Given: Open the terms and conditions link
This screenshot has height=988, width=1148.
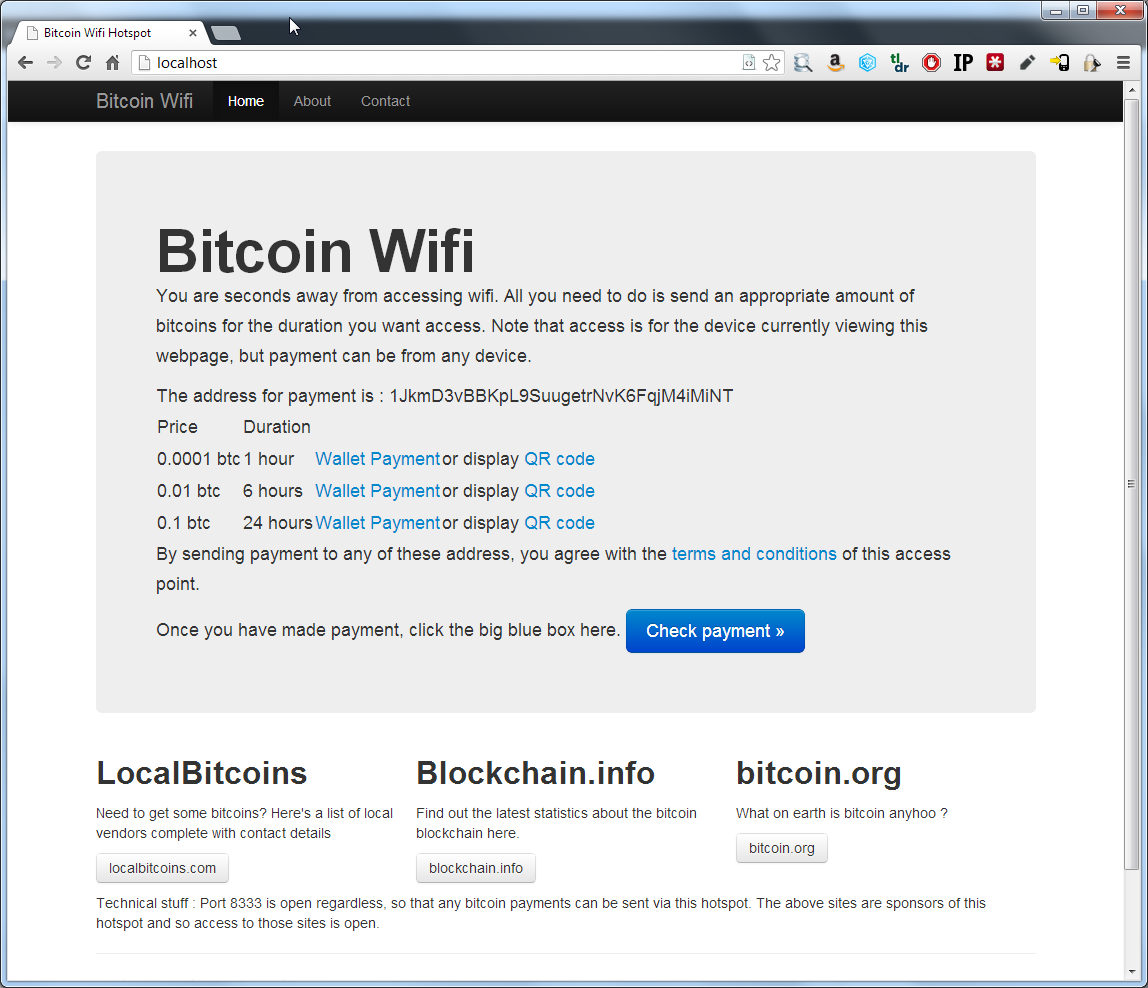Looking at the screenshot, I should pyautogui.click(x=754, y=553).
